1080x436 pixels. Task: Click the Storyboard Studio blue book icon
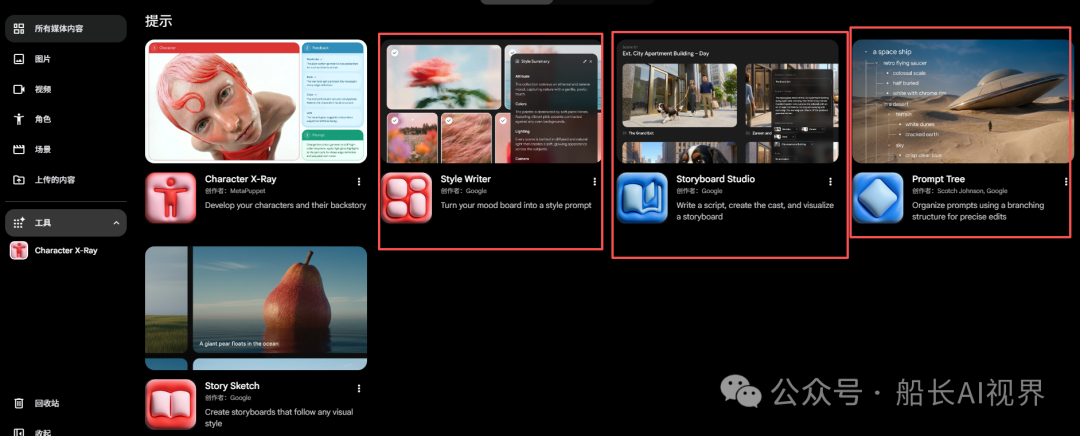tap(642, 198)
